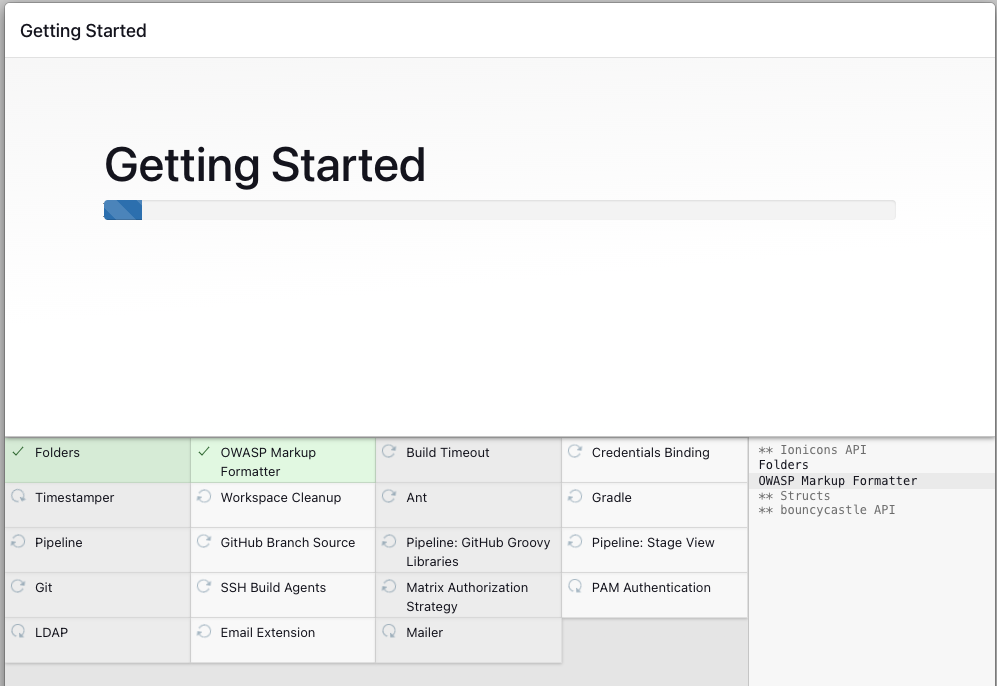The image size is (997, 686).
Task: Click the pending icon next to LDAP
Action: [x=18, y=632]
